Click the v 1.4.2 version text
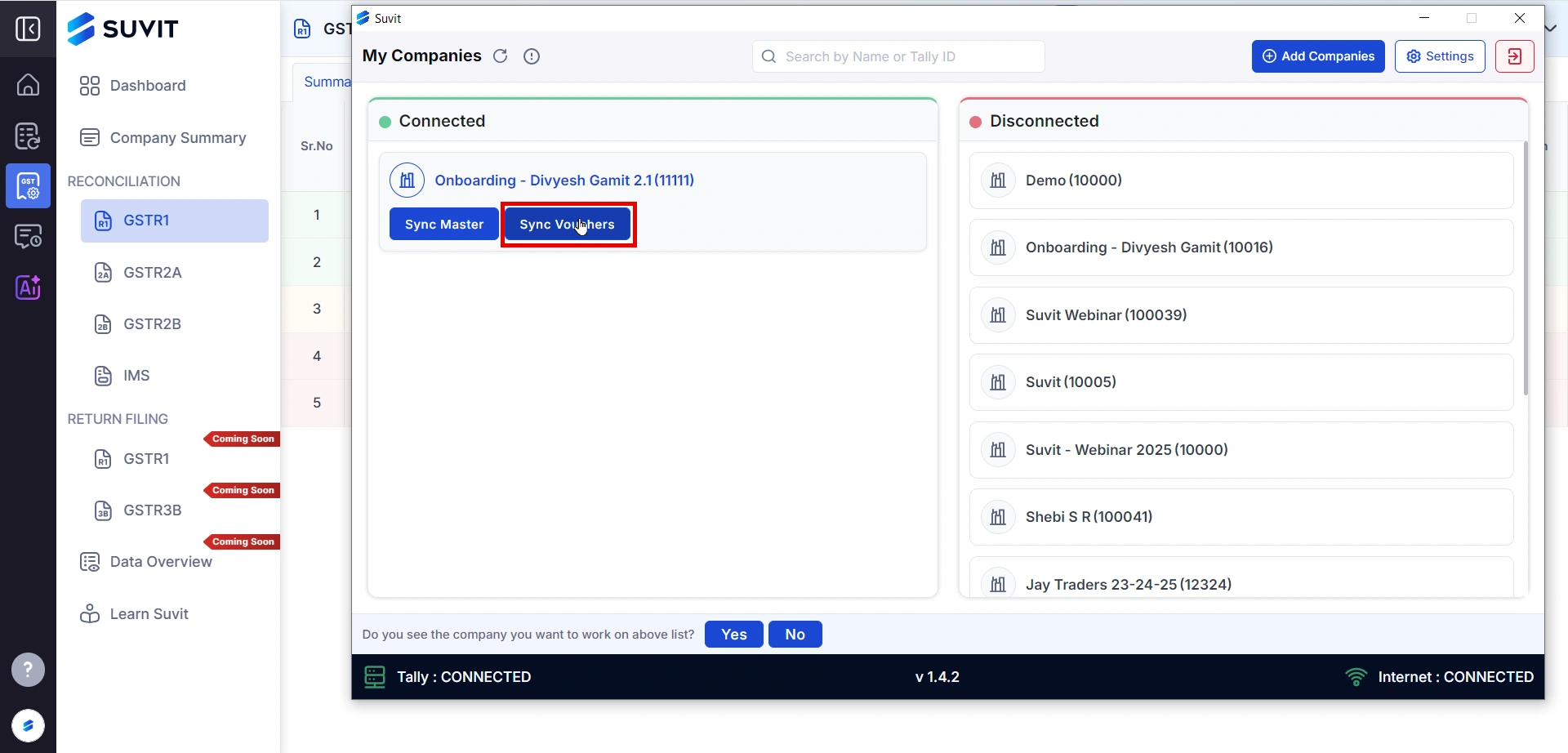The image size is (1568, 753). [937, 677]
